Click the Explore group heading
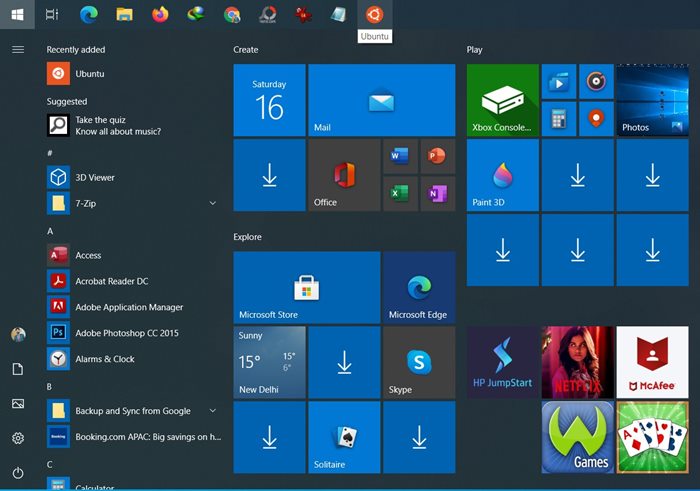This screenshot has height=491, width=700. click(247, 237)
